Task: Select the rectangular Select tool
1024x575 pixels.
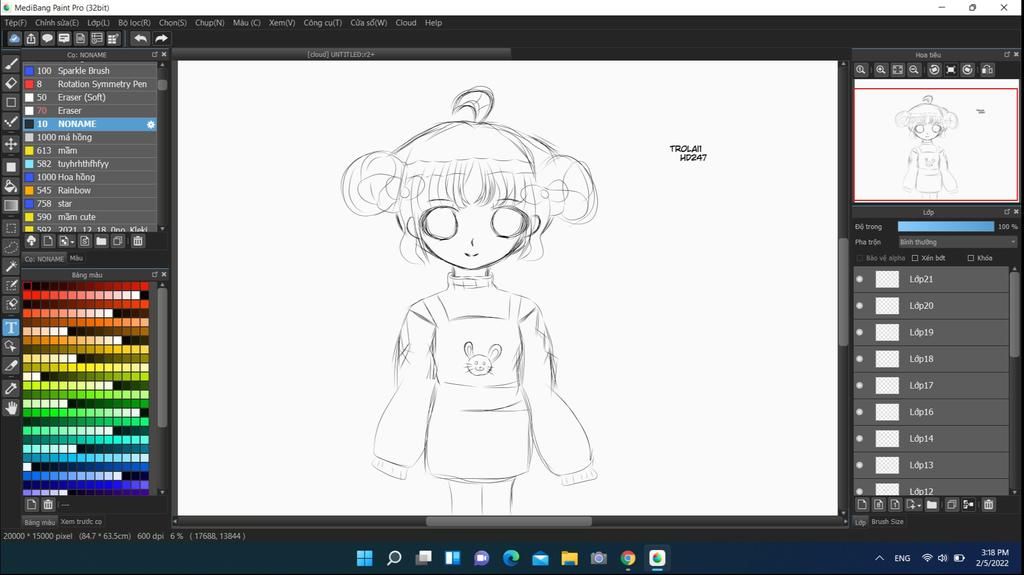Action: click(x=11, y=228)
